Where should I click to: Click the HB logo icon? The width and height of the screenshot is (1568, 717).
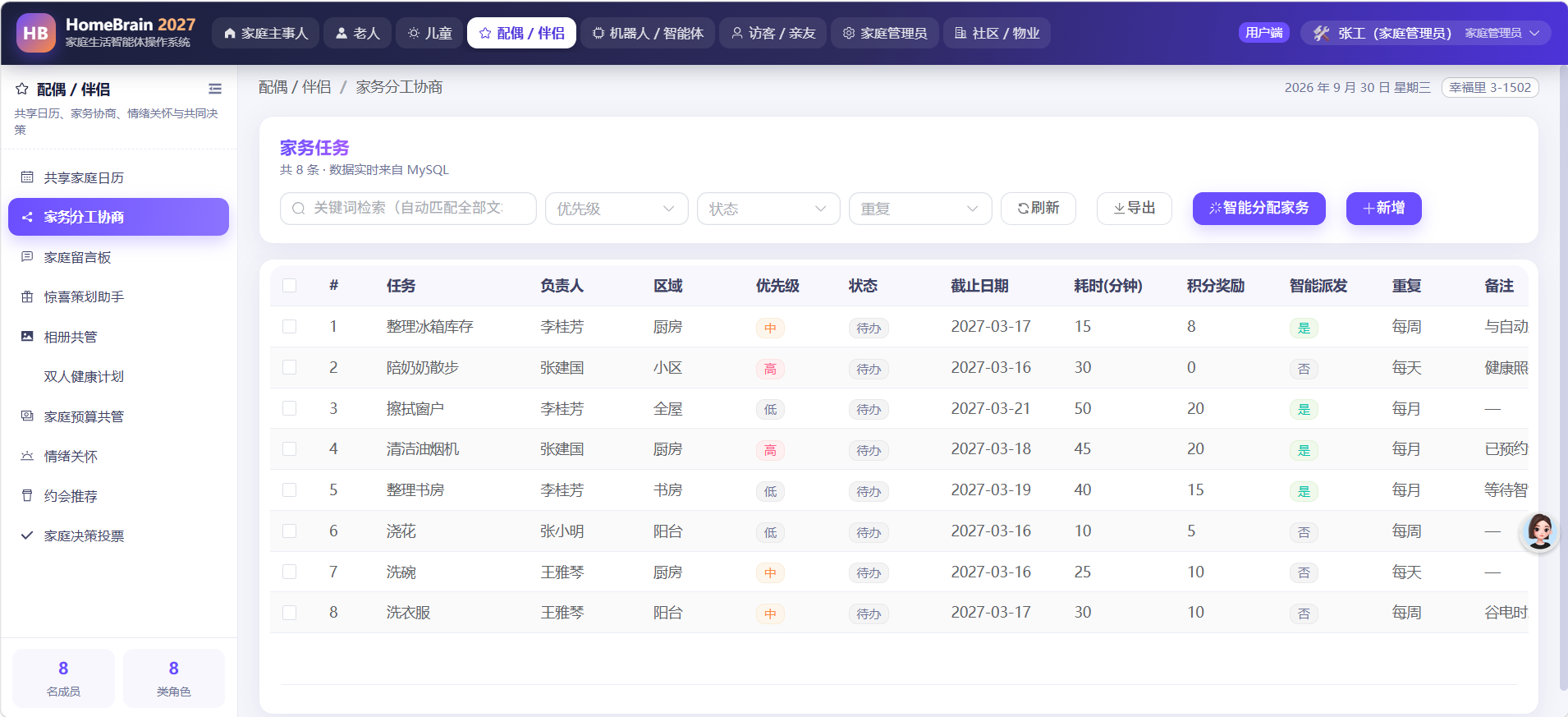pyautogui.click(x=36, y=33)
